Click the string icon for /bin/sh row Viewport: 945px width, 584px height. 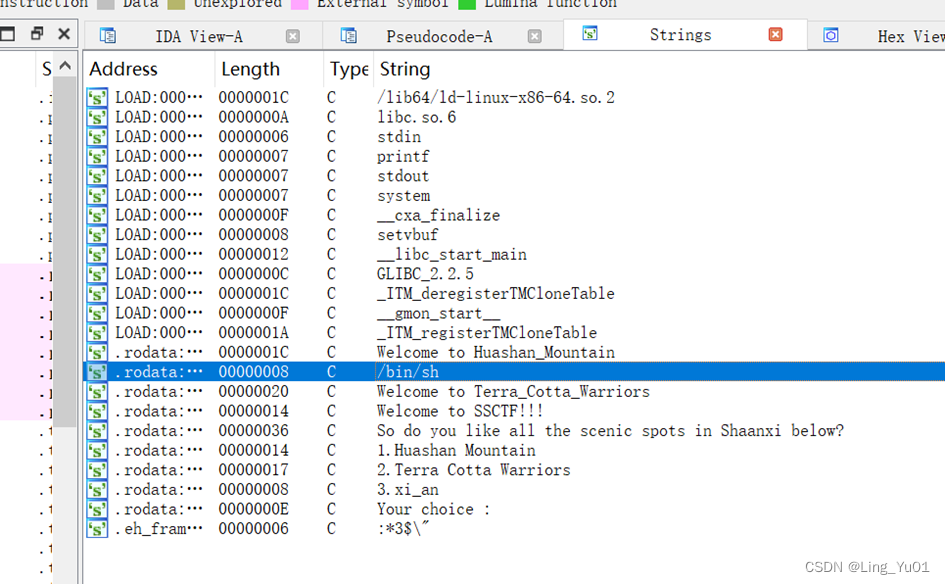pyautogui.click(x=97, y=372)
